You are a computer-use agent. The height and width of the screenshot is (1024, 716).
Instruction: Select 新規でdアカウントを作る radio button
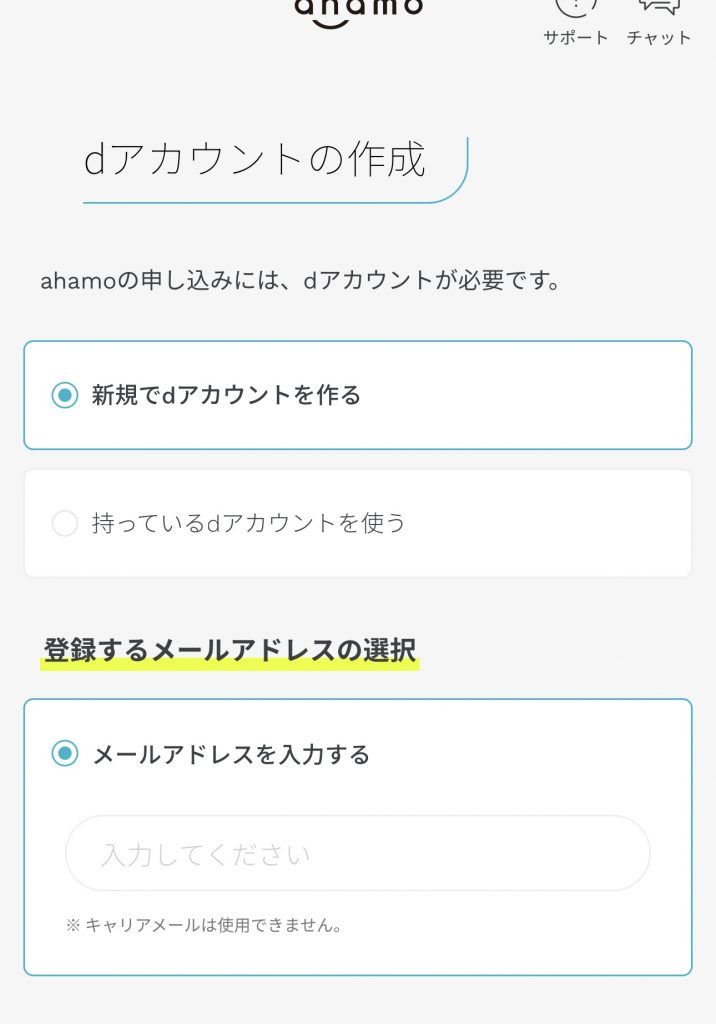coord(66,395)
